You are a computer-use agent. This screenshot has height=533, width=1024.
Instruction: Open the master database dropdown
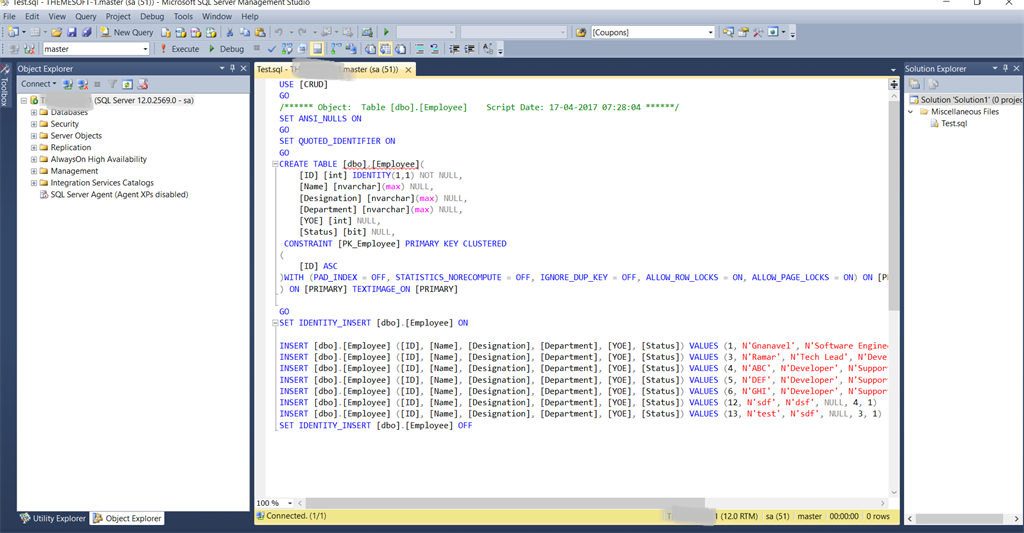pyautogui.click(x=145, y=48)
